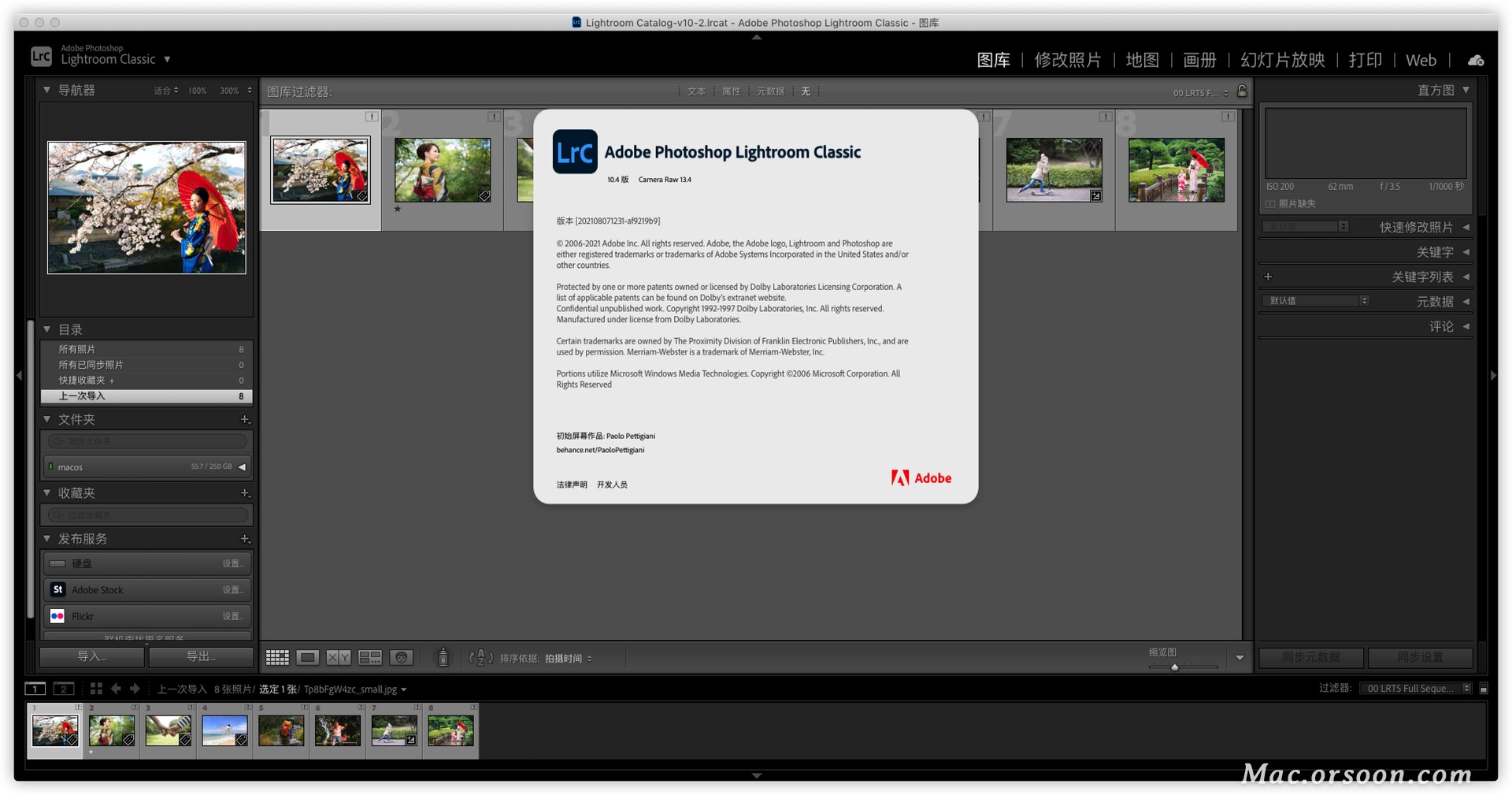Click the cloud sync status icon
Image resolution: width=1512 pixels, height=795 pixels.
click(x=1476, y=61)
